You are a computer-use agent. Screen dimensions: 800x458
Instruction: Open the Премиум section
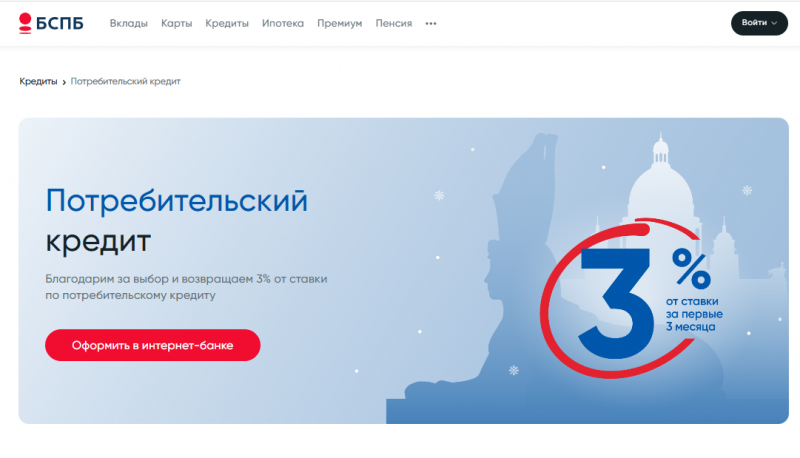pos(340,23)
